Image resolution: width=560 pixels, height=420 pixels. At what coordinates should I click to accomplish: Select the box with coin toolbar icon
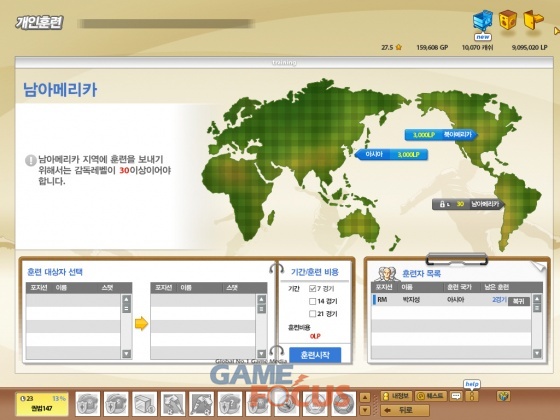[x=145, y=404]
